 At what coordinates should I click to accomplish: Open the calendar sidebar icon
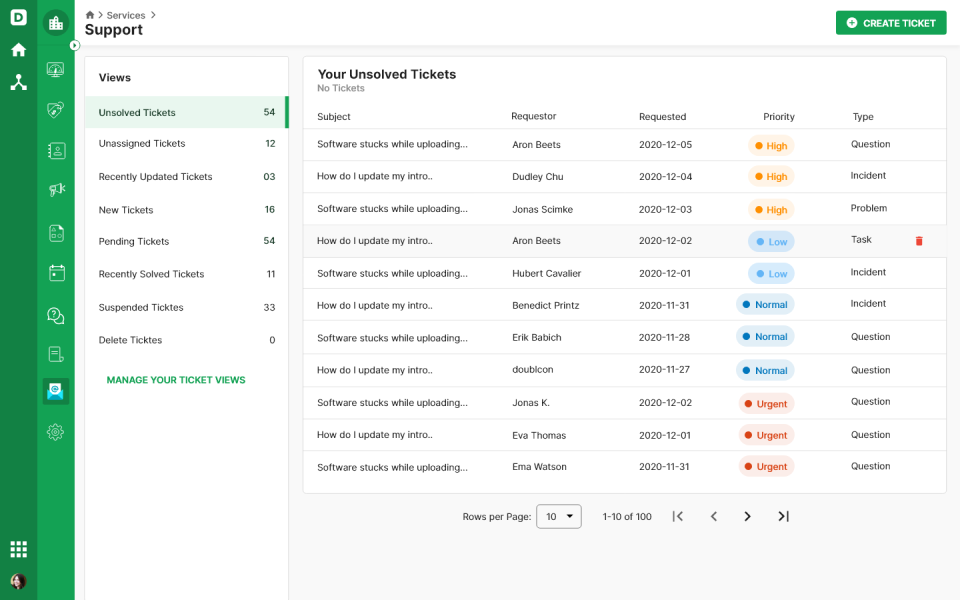click(x=56, y=273)
